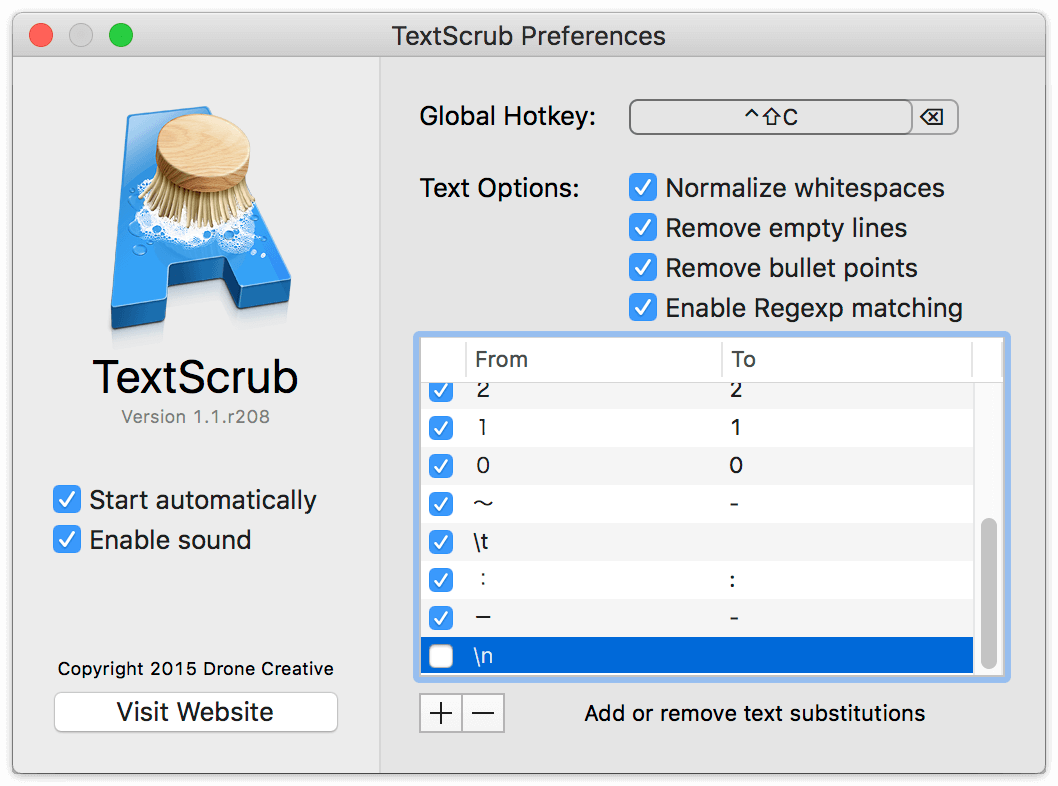This screenshot has width=1058, height=786.
Task: Uncheck the 1 substitution row checkbox
Action: click(441, 428)
